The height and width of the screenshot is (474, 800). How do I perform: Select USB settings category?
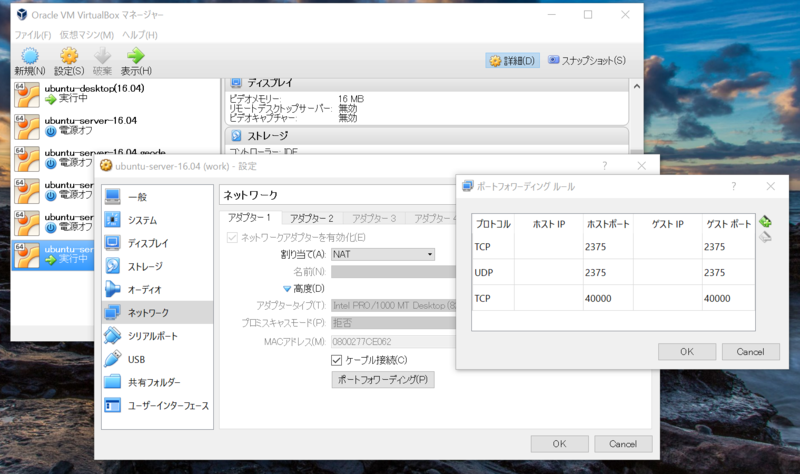pos(157,359)
